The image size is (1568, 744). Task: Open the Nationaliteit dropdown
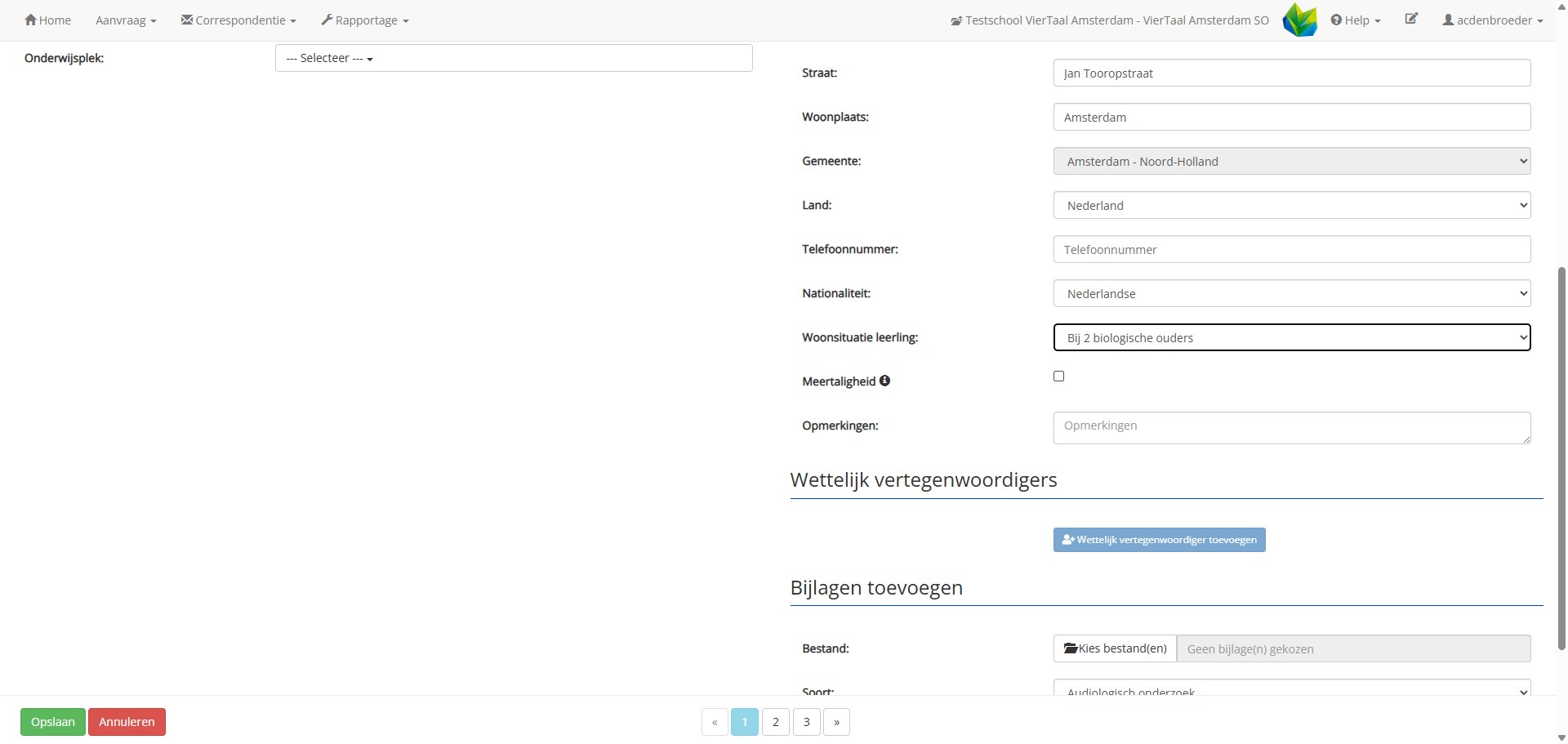pos(1292,293)
